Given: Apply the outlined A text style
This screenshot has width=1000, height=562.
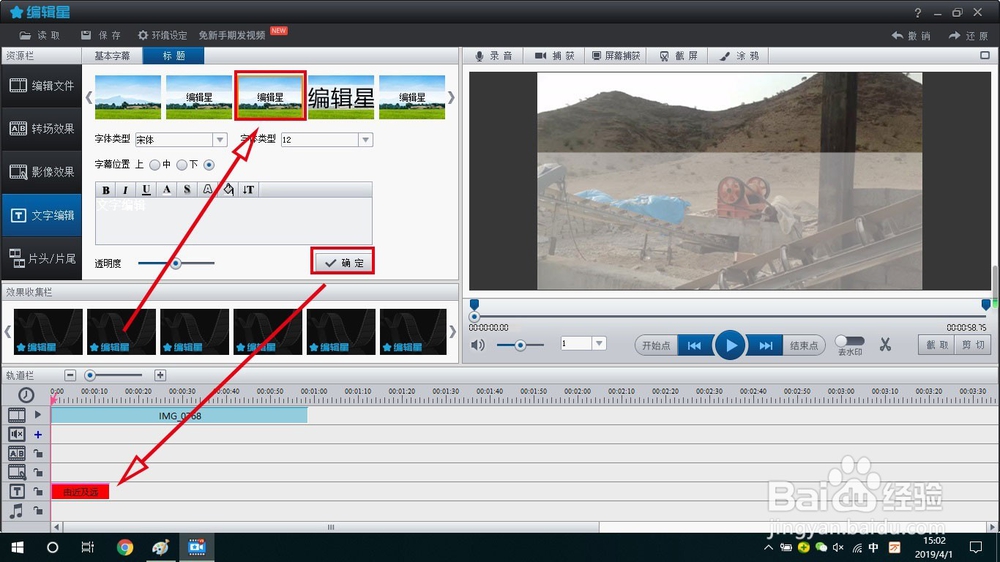Looking at the screenshot, I should 207,189.
